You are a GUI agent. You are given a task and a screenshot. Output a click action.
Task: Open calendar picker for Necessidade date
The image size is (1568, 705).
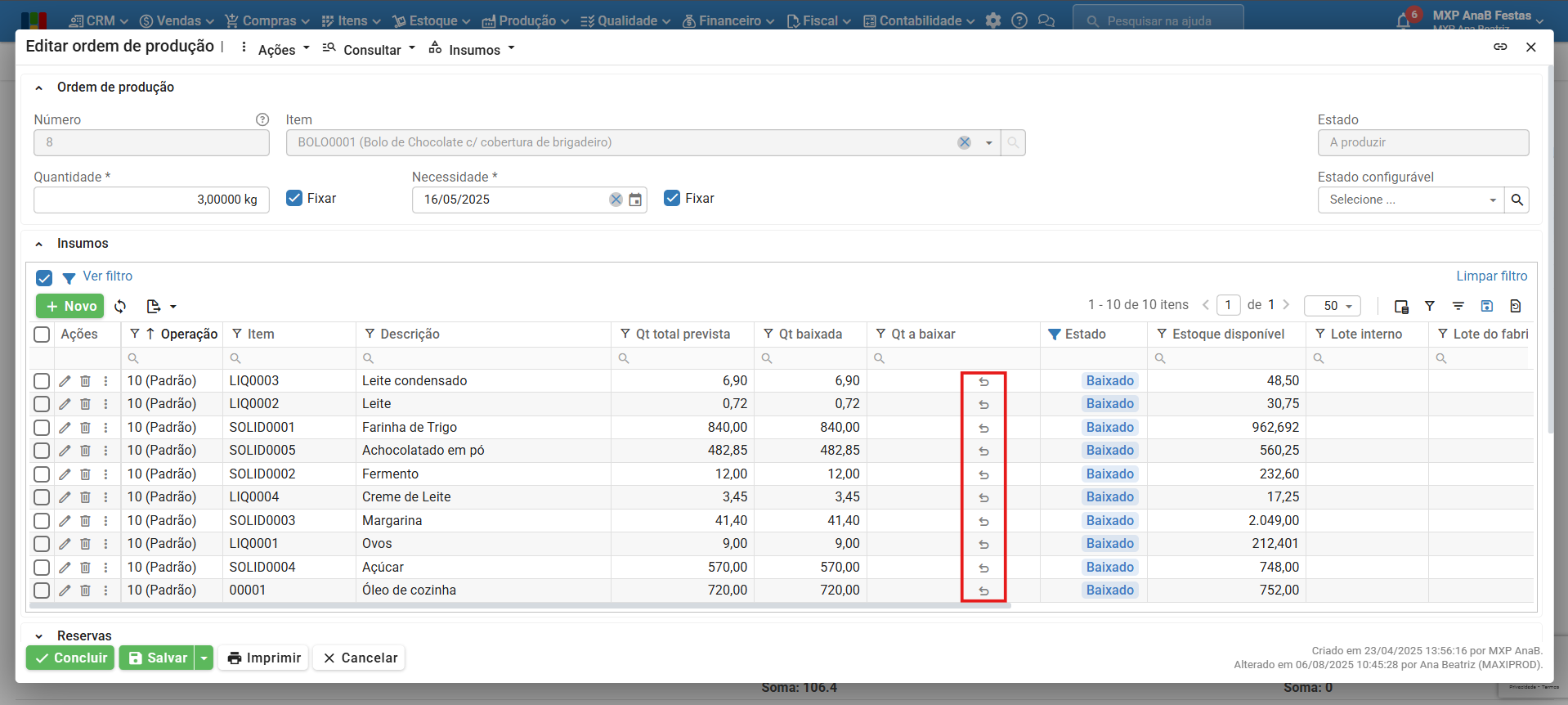click(635, 200)
